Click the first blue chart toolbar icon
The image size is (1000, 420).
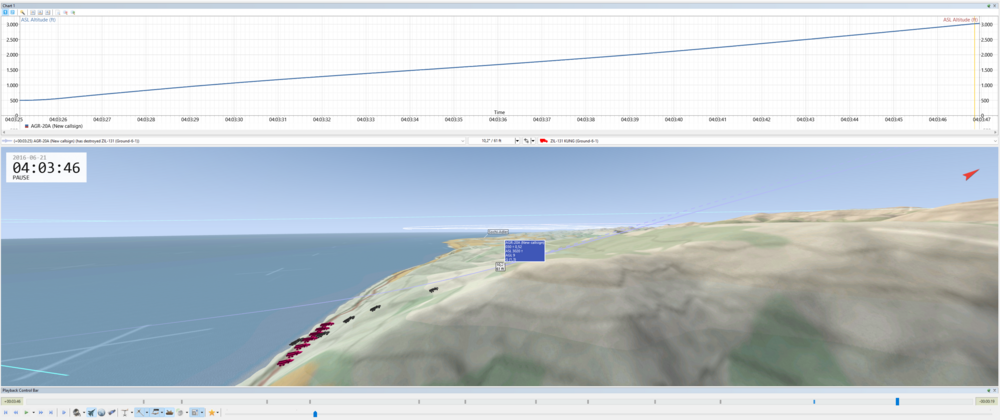coord(5,12)
